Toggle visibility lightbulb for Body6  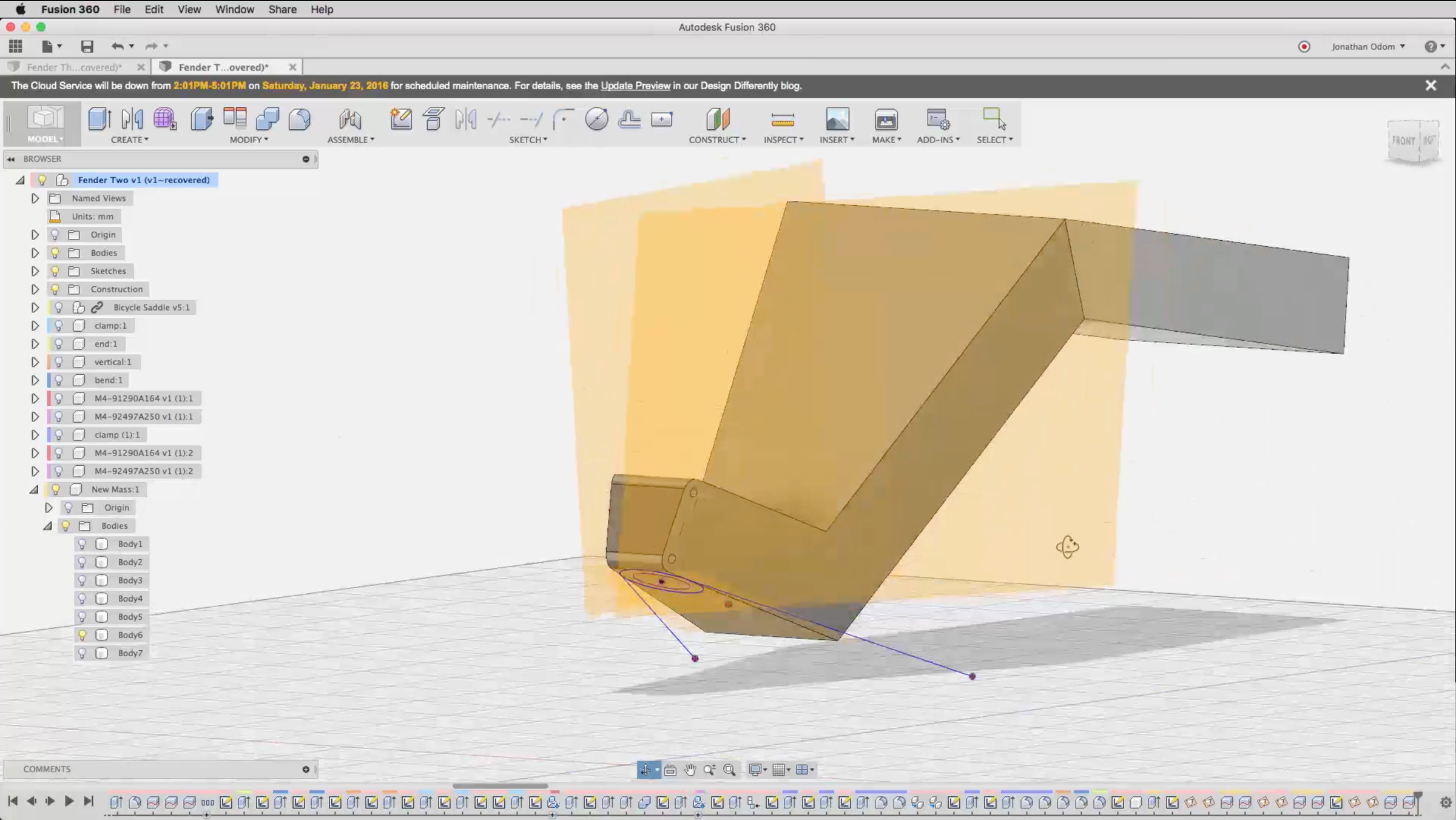coord(82,635)
